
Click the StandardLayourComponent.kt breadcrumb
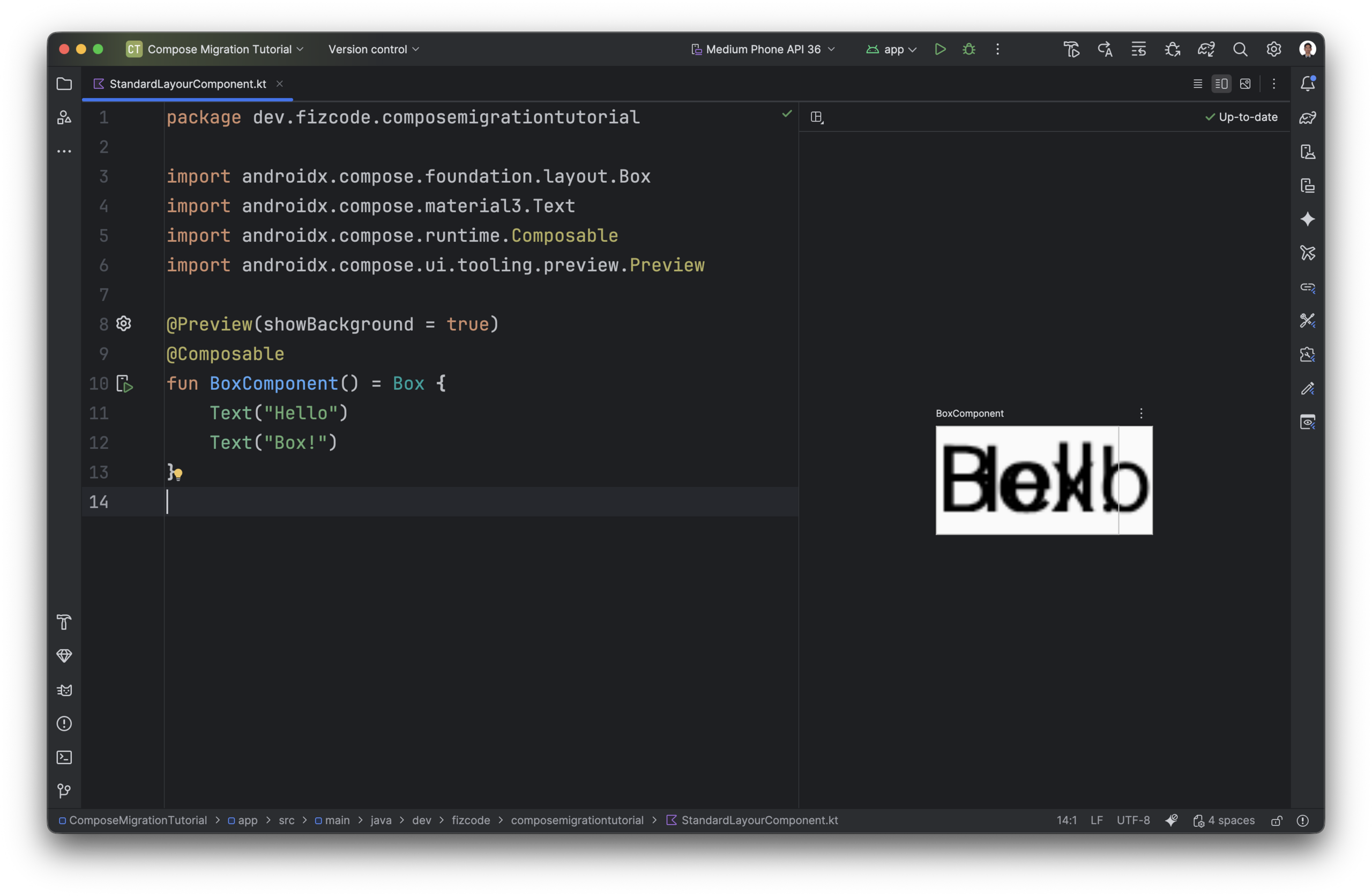click(752, 820)
